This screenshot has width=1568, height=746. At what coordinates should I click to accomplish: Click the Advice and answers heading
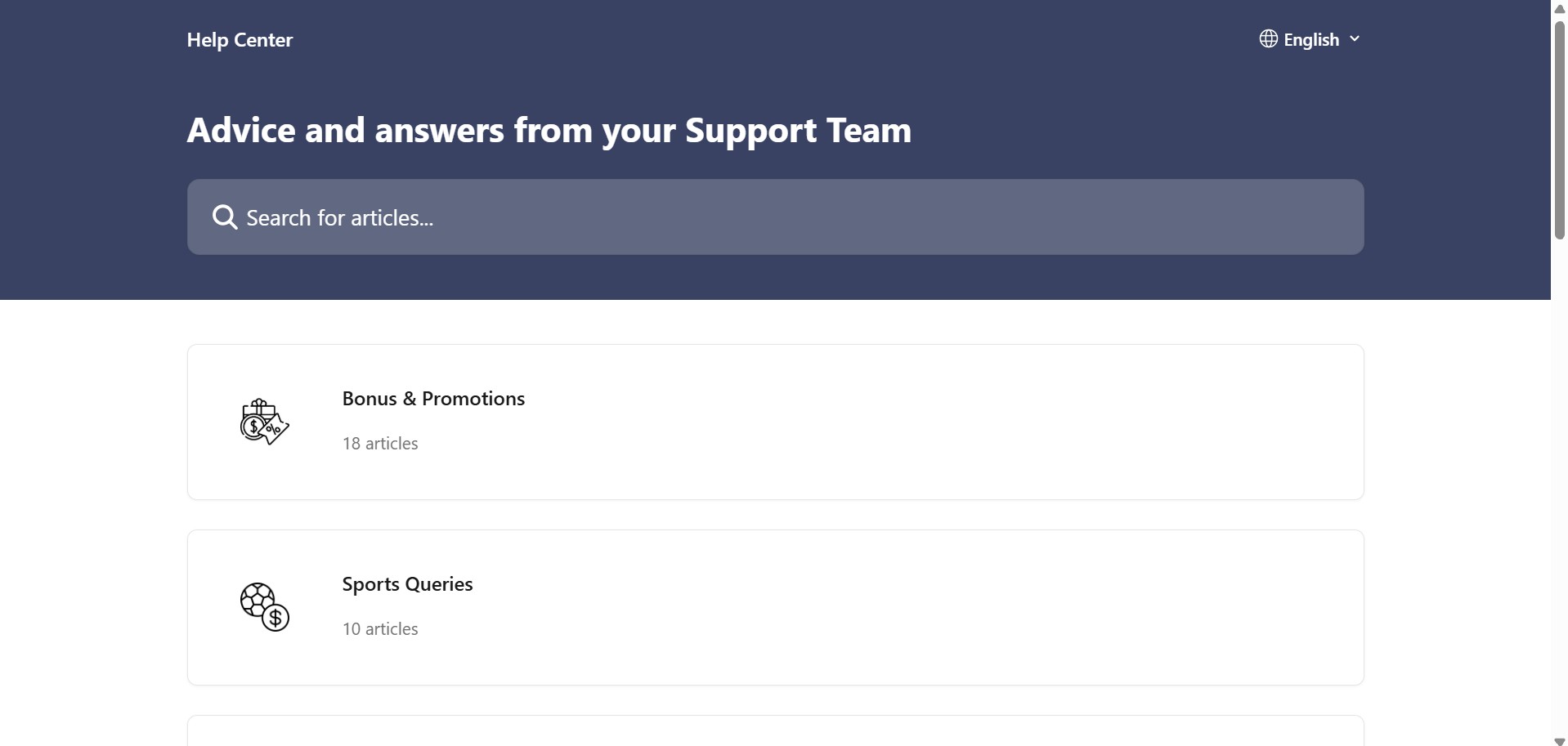549,131
